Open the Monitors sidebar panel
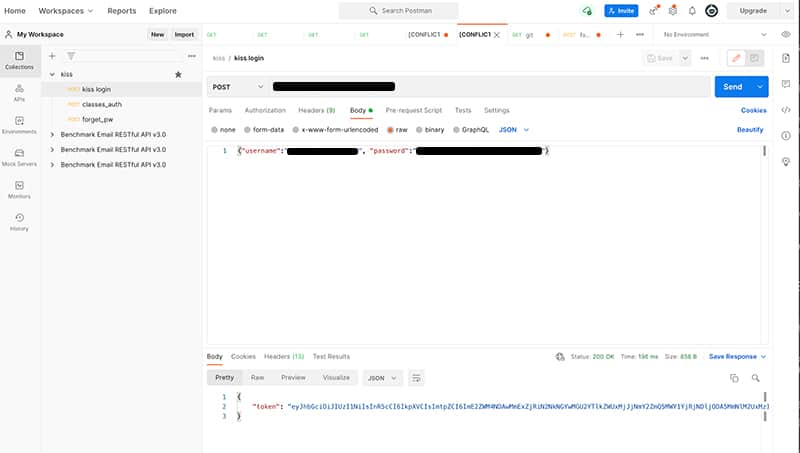The width and height of the screenshot is (800, 453). [x=19, y=190]
